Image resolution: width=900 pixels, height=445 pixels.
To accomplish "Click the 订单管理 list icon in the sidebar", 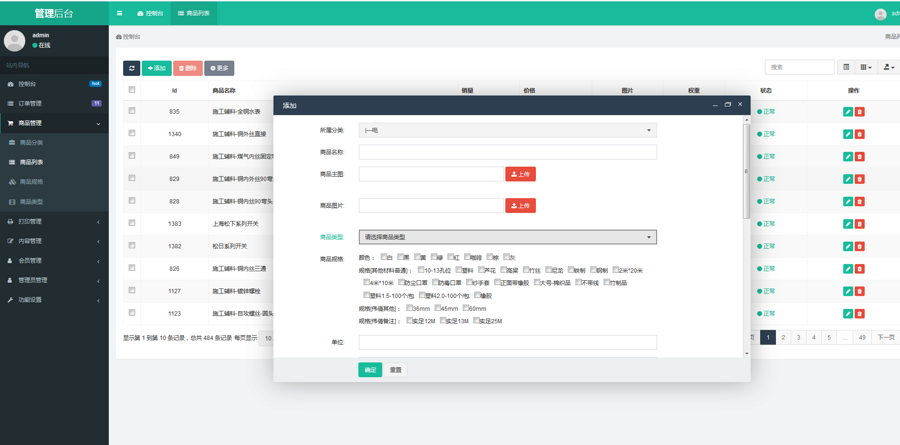I will coord(10,103).
